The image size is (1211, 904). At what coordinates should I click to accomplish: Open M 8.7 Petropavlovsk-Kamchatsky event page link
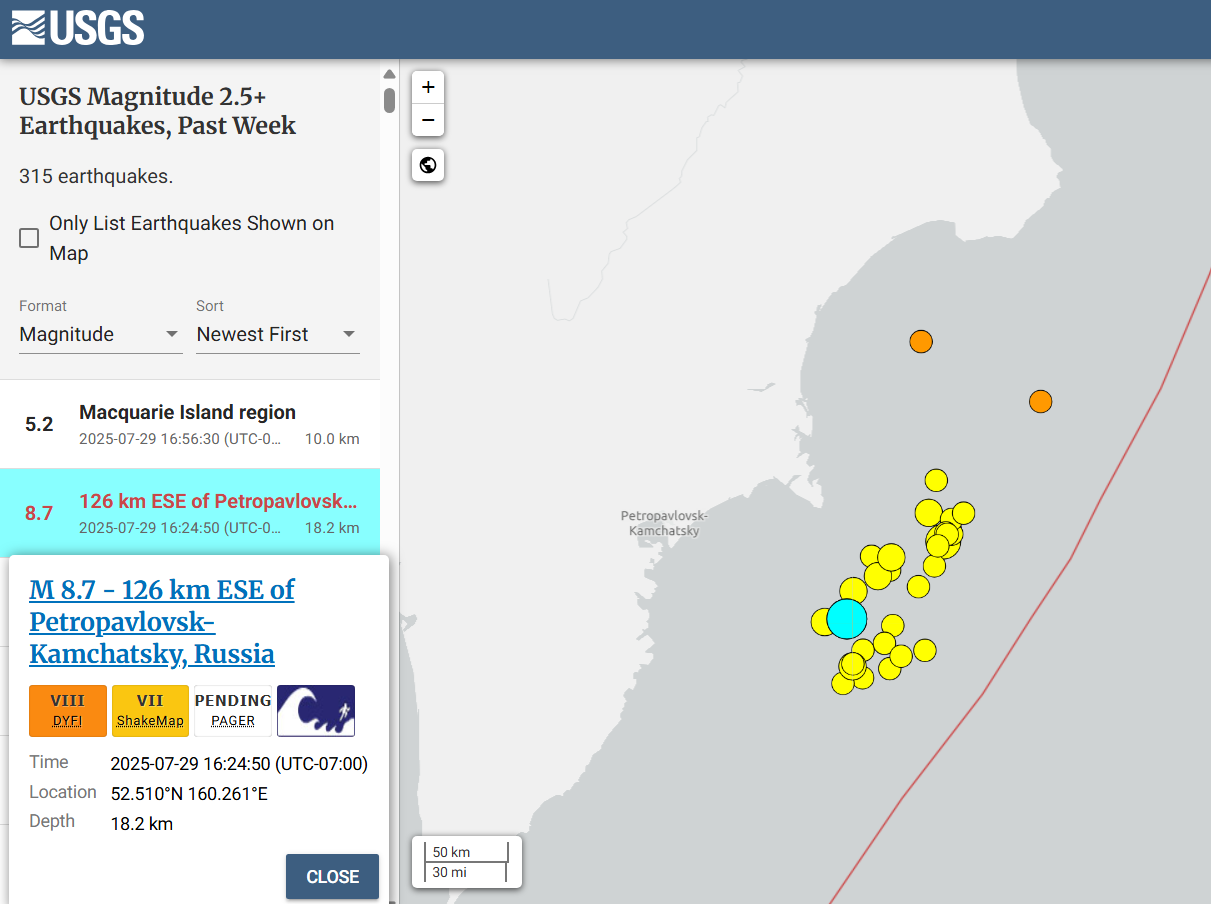[x=162, y=622]
